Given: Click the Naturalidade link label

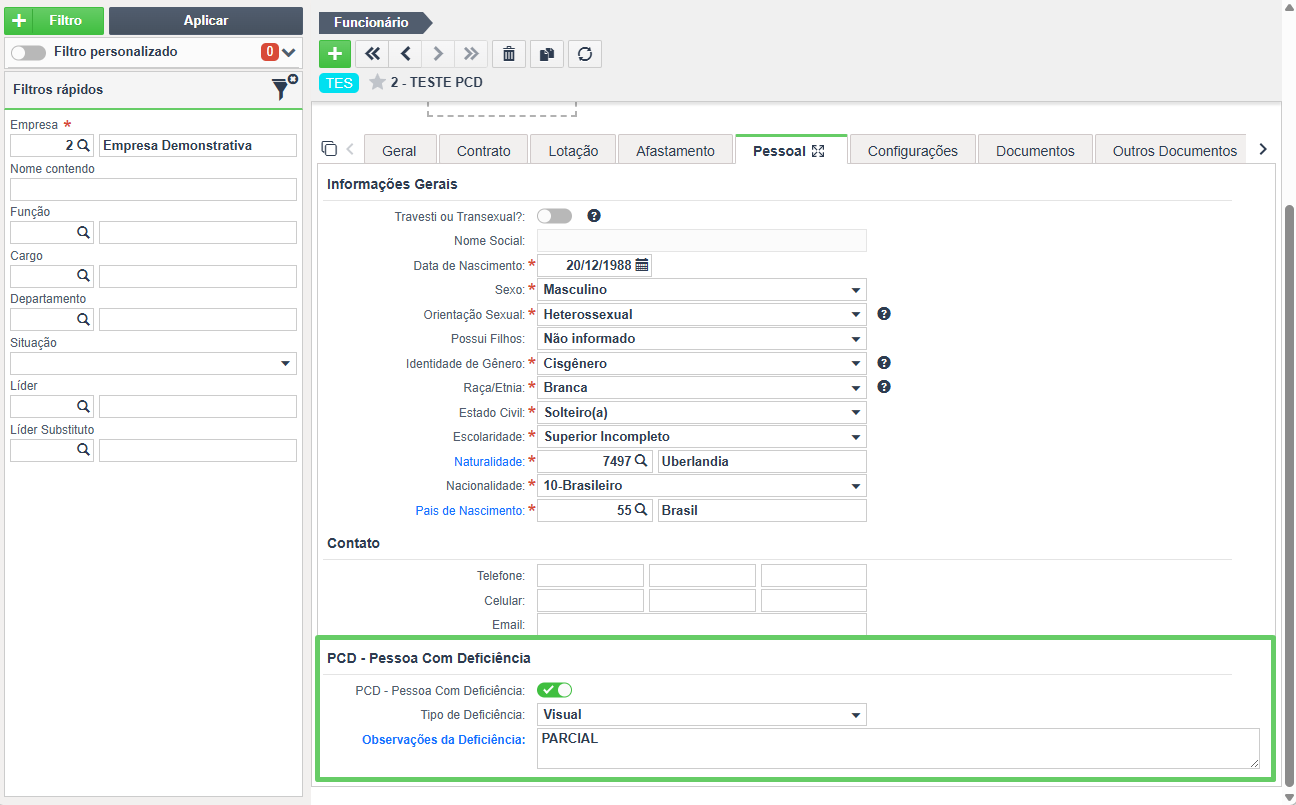Looking at the screenshot, I should coord(489,461).
